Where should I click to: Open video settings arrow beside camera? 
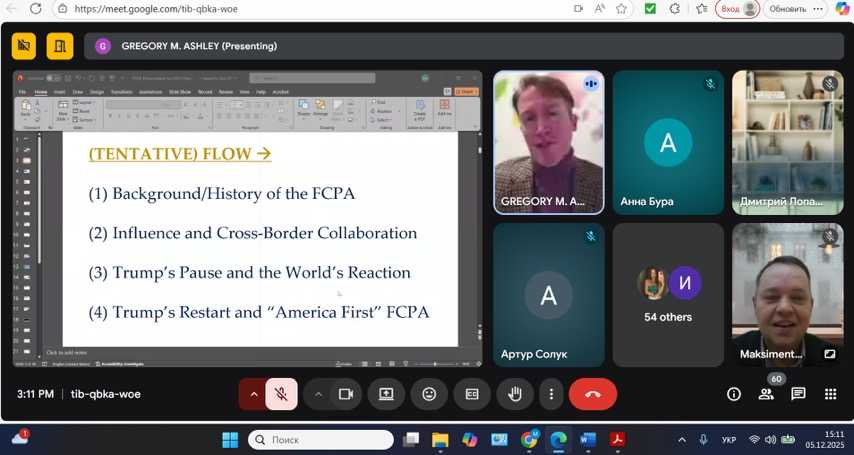[319, 394]
